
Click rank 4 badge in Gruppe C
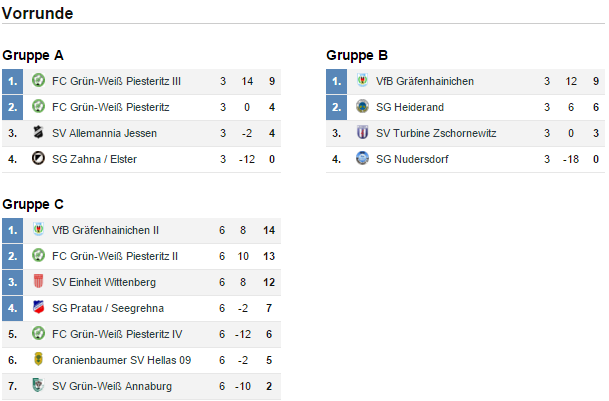[x=12, y=308]
